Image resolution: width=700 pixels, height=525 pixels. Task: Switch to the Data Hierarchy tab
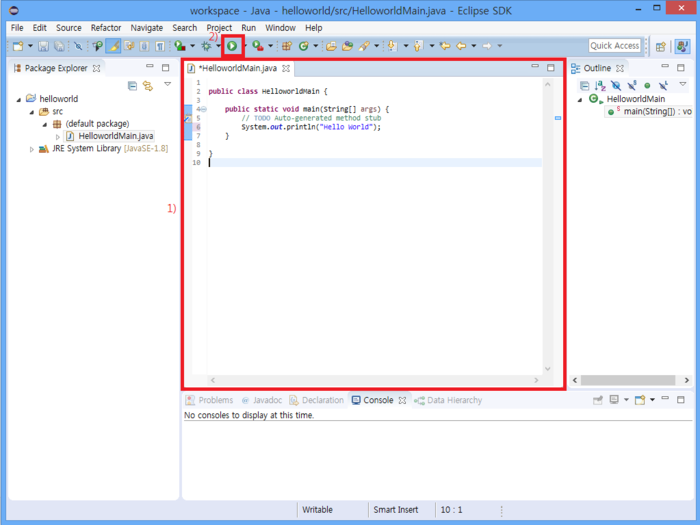click(x=448, y=400)
